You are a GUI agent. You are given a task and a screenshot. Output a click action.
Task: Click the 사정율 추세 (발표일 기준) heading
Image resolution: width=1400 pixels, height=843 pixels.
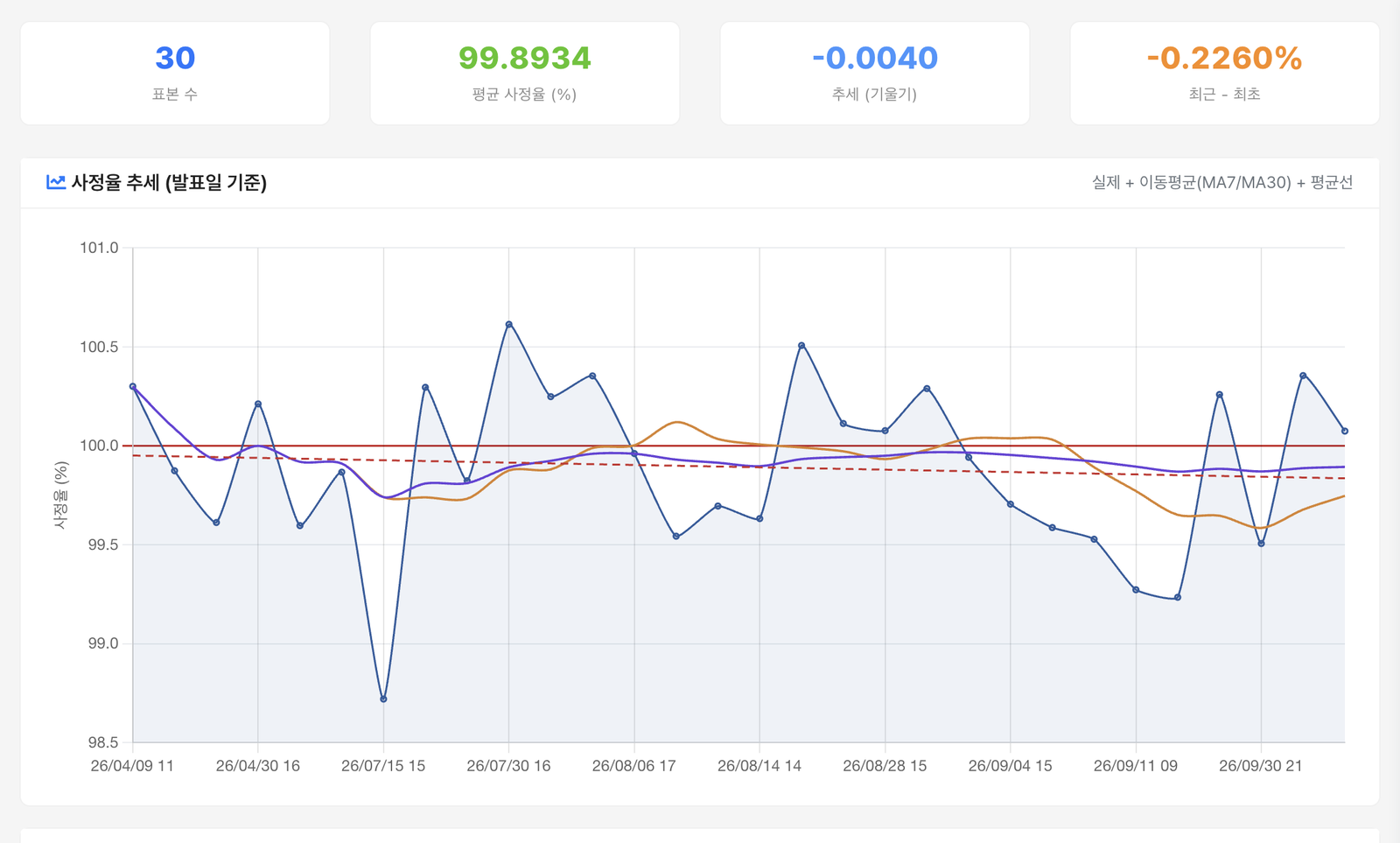tap(169, 182)
